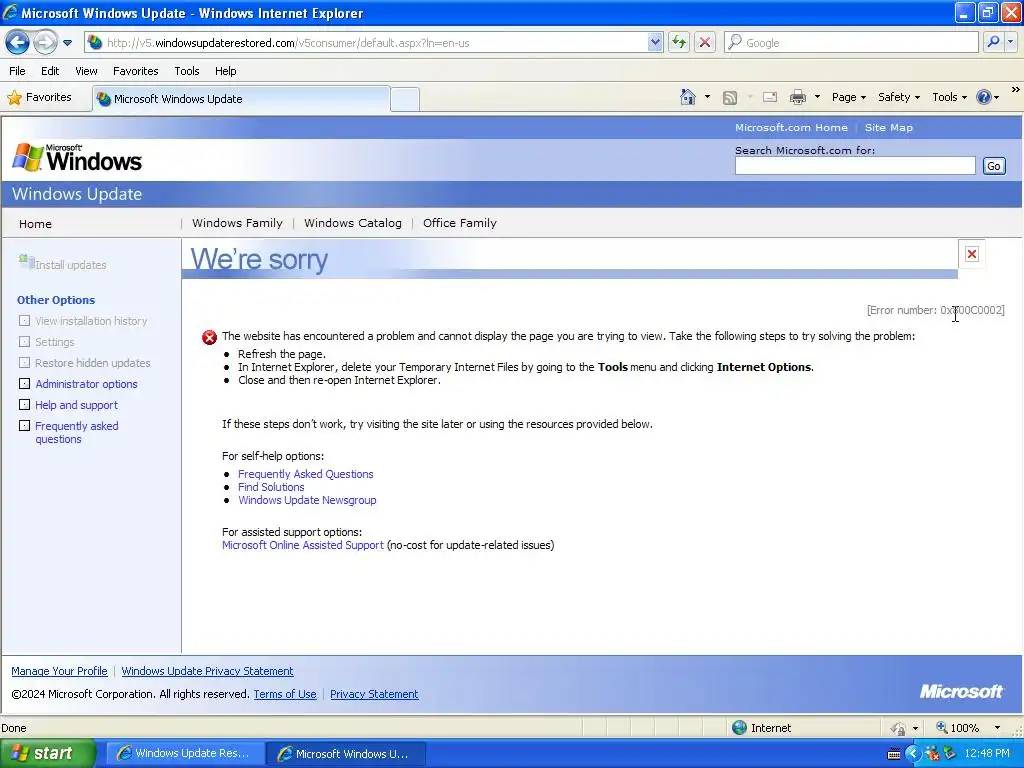This screenshot has height=768, width=1024.
Task: Open the Microsoft.com Home link
Action: pos(791,127)
